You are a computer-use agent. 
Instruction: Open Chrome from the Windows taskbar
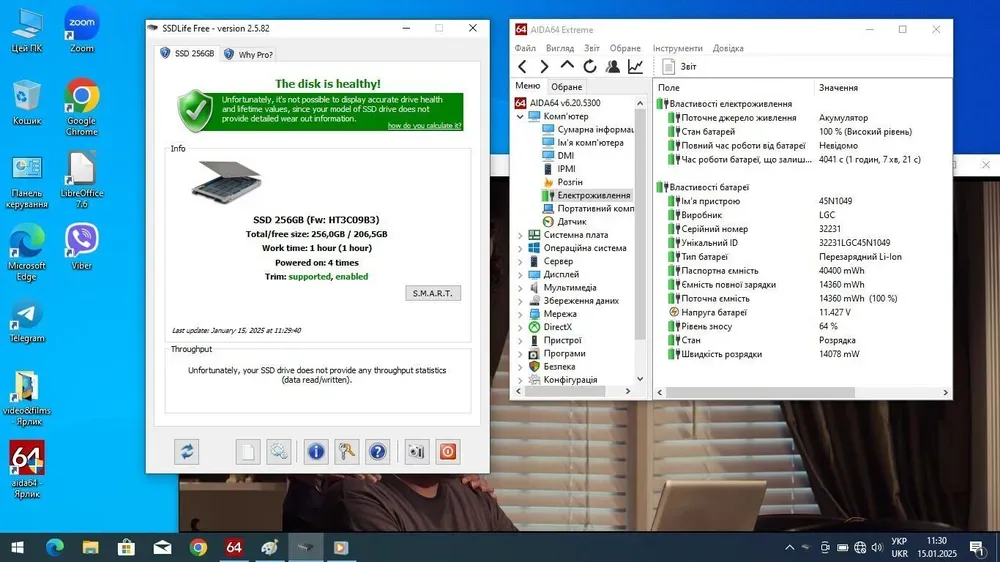click(x=198, y=547)
